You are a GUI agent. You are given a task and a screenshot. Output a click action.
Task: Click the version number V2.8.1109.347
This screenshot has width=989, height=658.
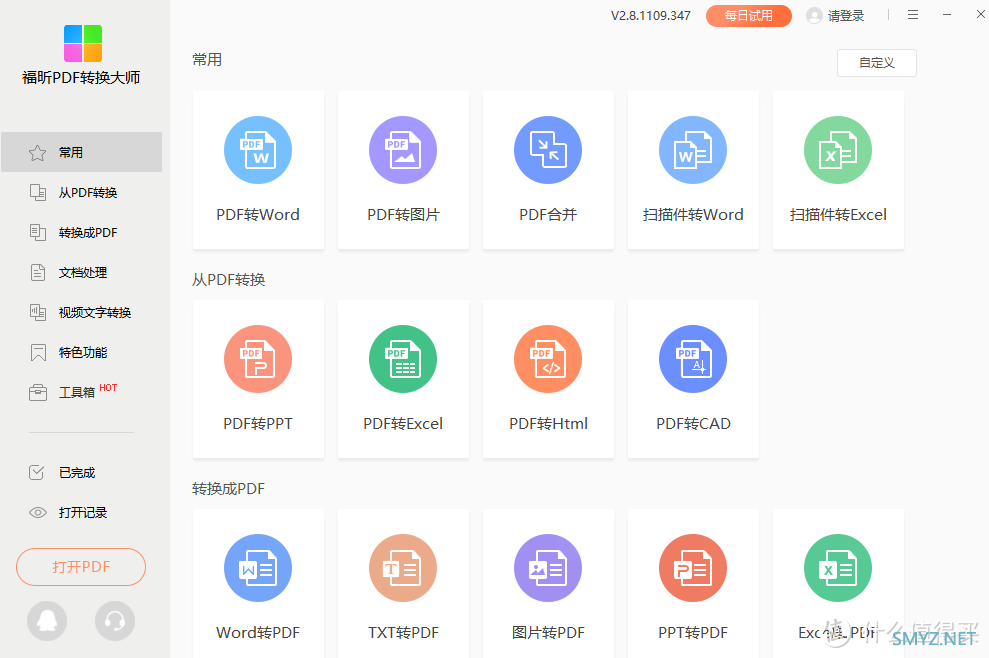650,16
